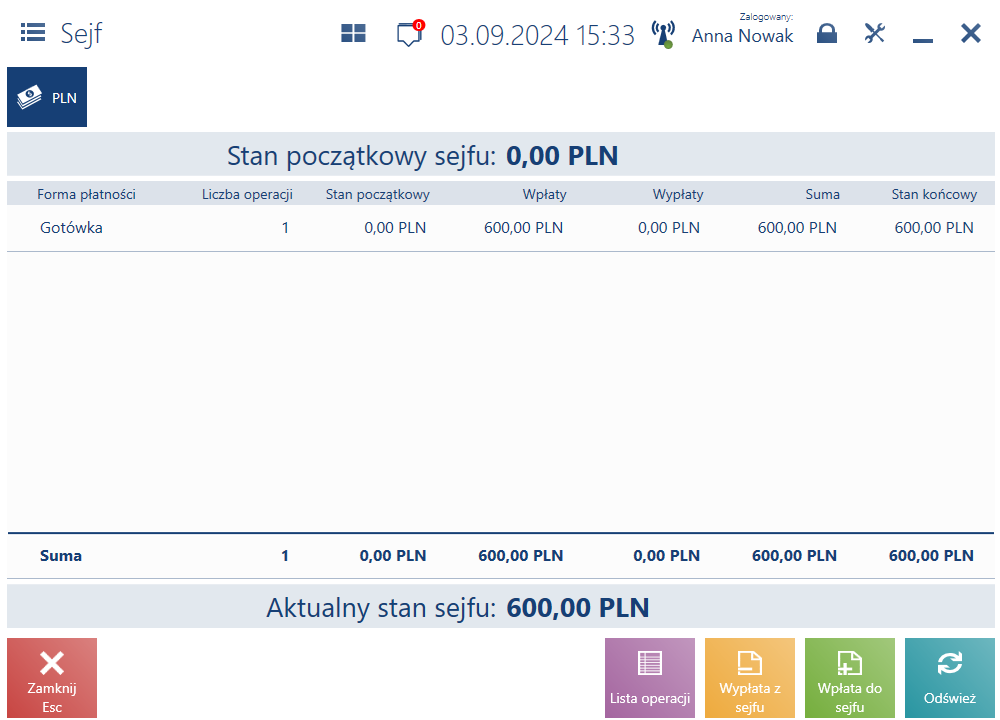Sort by Stan końcowy column header
The width and height of the screenshot is (1000, 720).
point(934,195)
